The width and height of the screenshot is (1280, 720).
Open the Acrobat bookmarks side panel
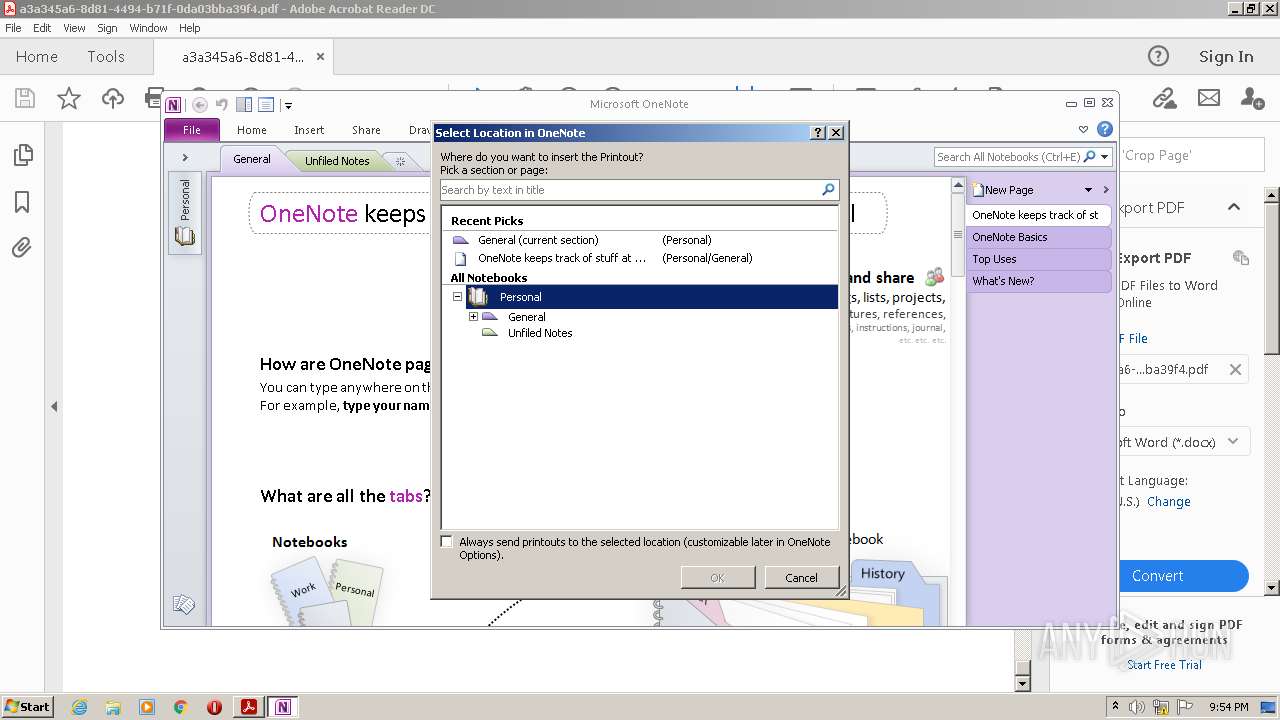point(22,202)
